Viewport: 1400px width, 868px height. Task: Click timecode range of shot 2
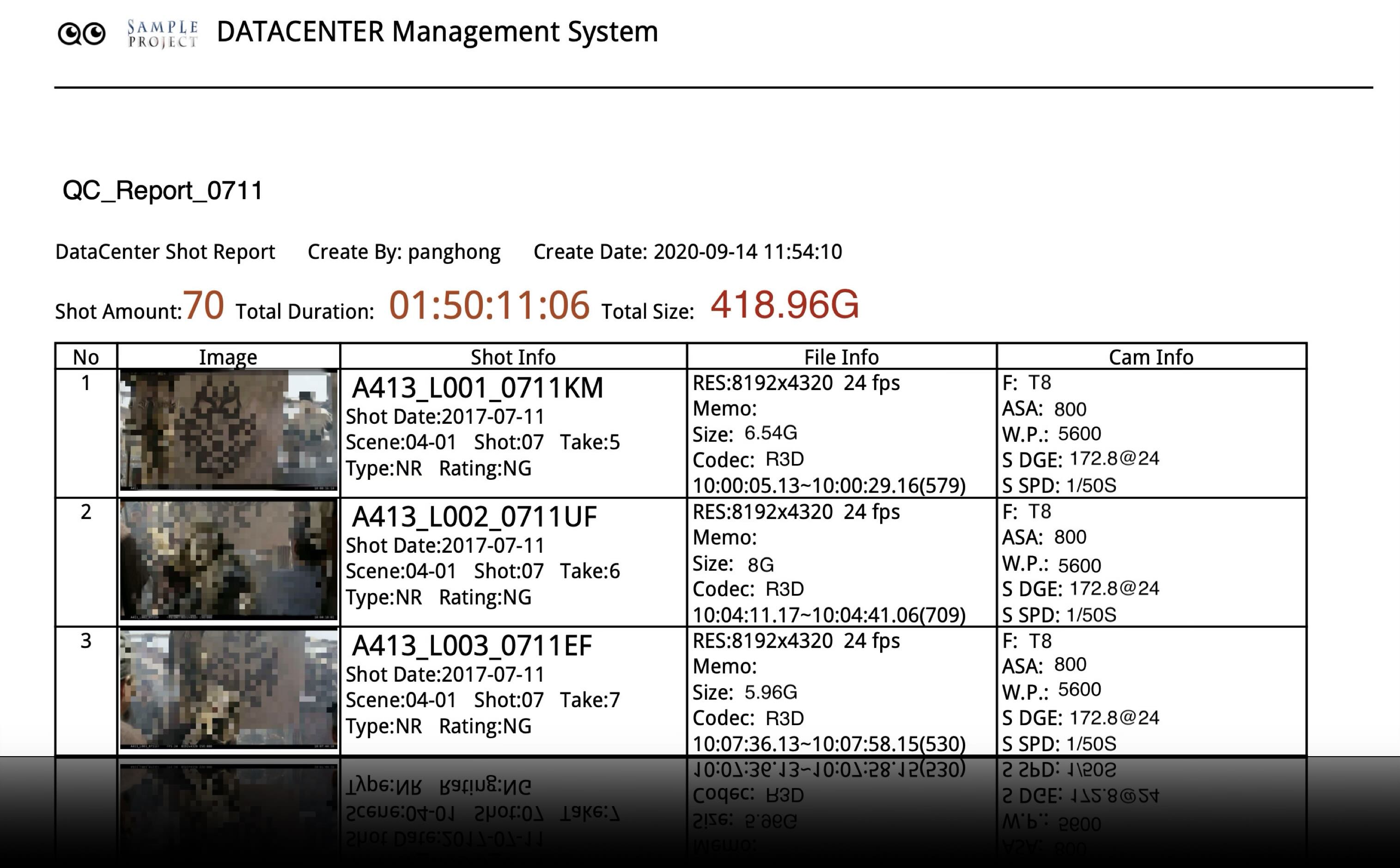pos(829,615)
